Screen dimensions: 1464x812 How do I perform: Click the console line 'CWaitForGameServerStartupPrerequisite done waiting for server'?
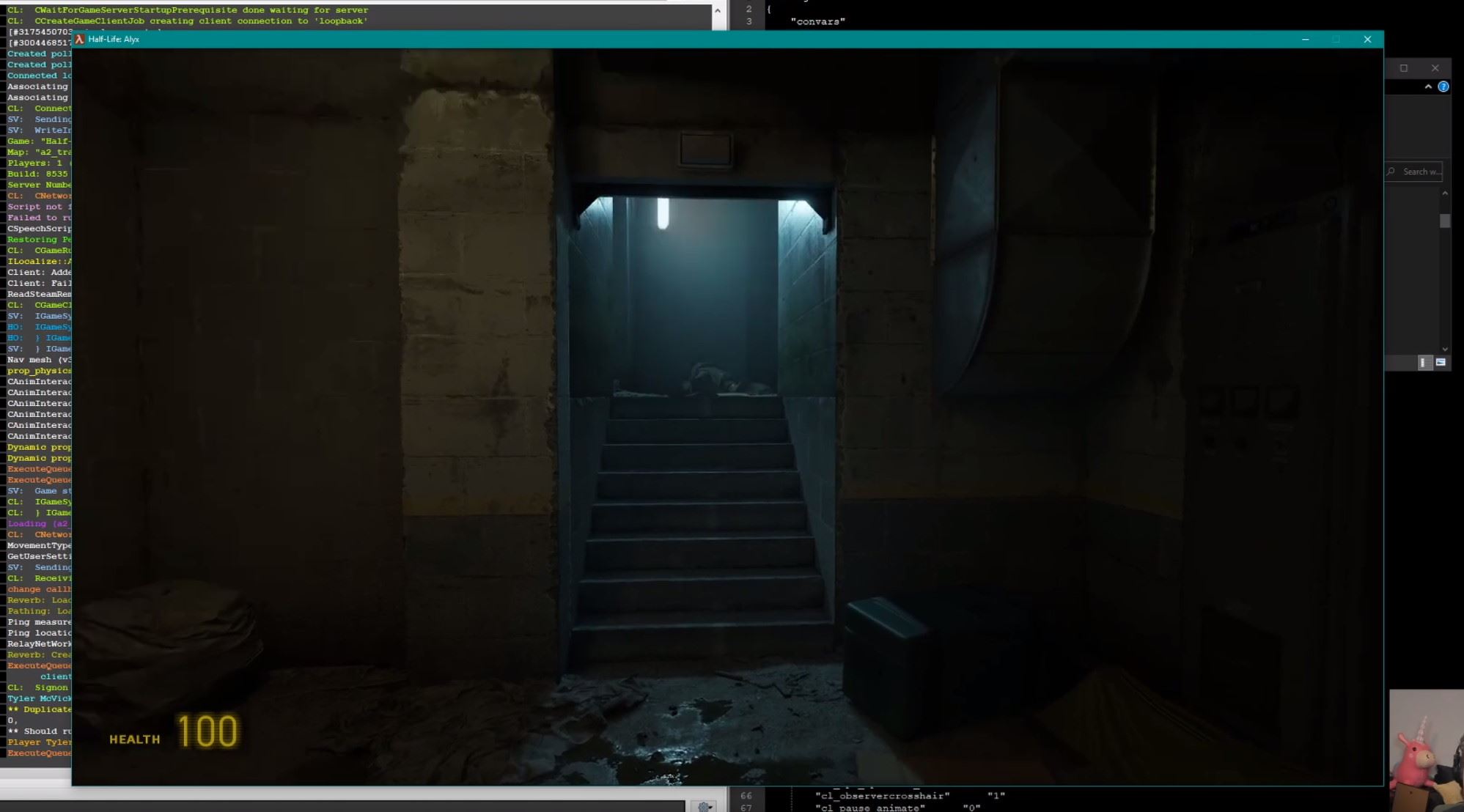[188, 10]
